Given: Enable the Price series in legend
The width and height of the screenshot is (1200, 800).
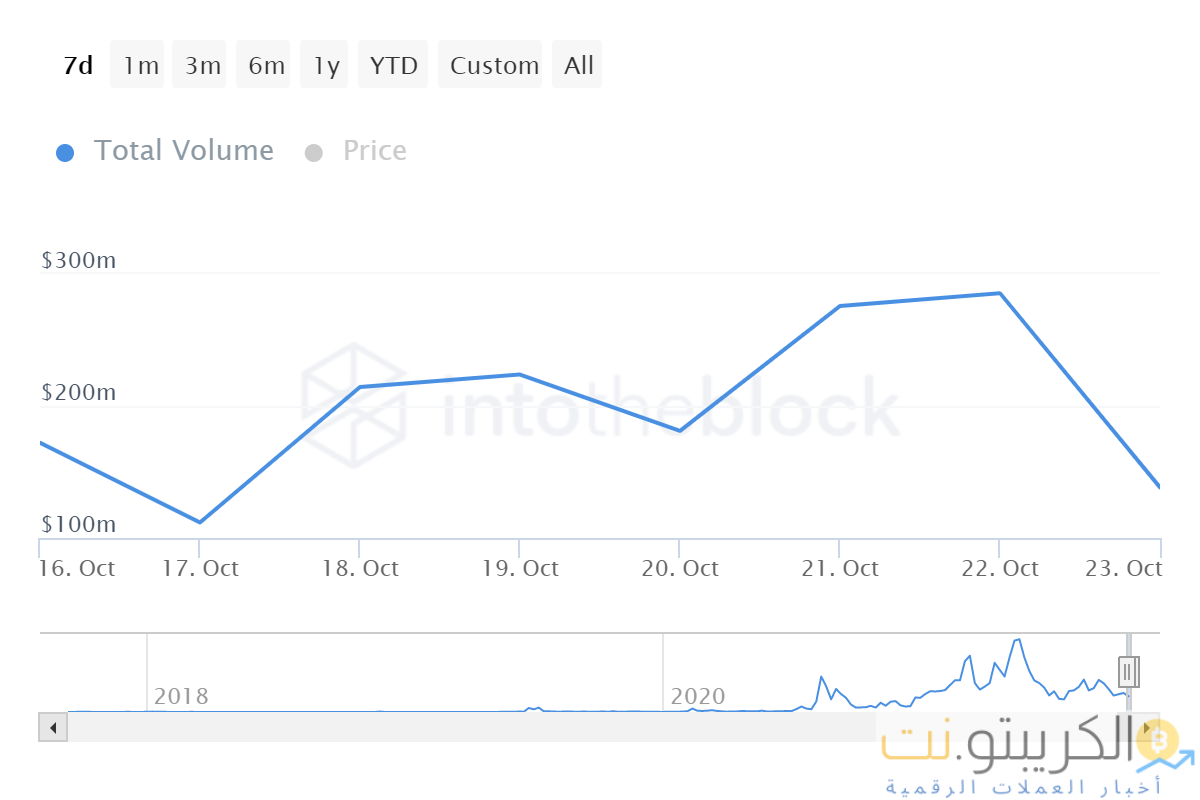Looking at the screenshot, I should coord(374,151).
